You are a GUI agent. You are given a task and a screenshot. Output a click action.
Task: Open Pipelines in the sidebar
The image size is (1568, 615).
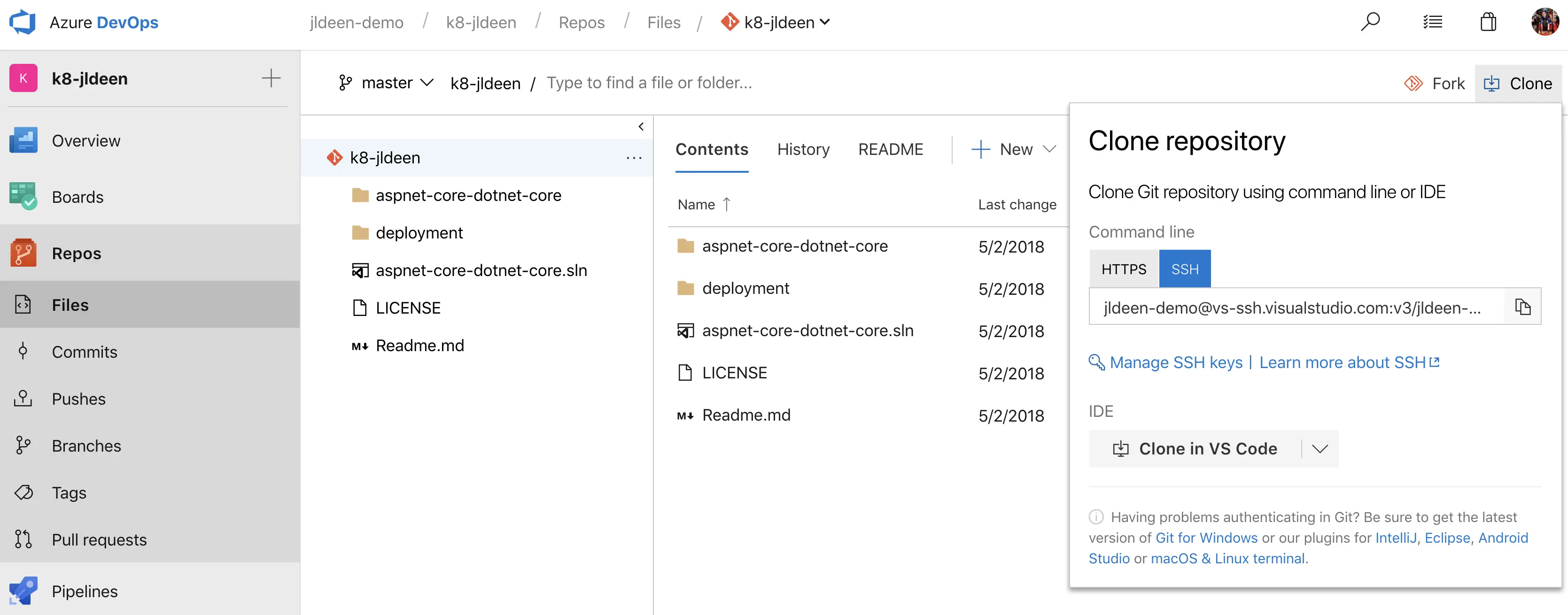click(x=150, y=591)
